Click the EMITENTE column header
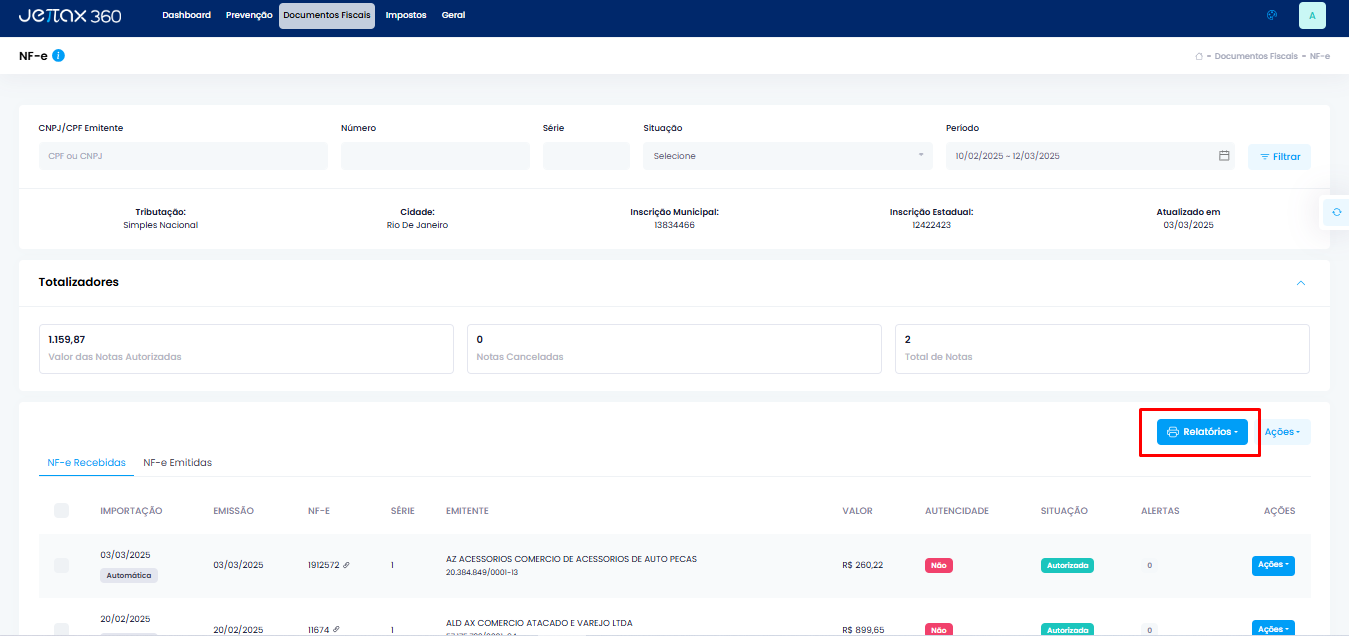Viewport: 1349px width, 636px height. pyautogui.click(x=467, y=511)
